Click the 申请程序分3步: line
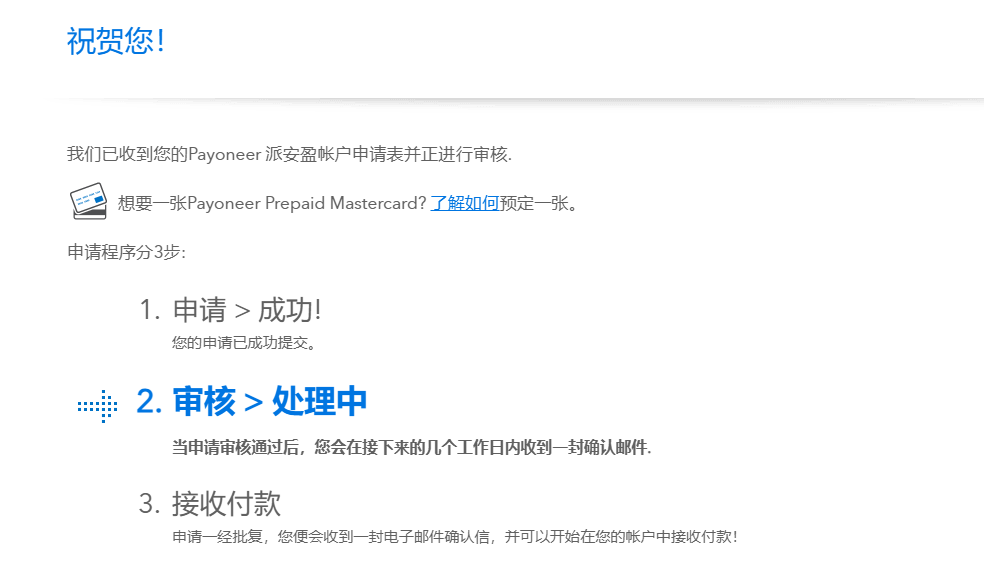Viewport: 984px width, 588px height. point(126,252)
